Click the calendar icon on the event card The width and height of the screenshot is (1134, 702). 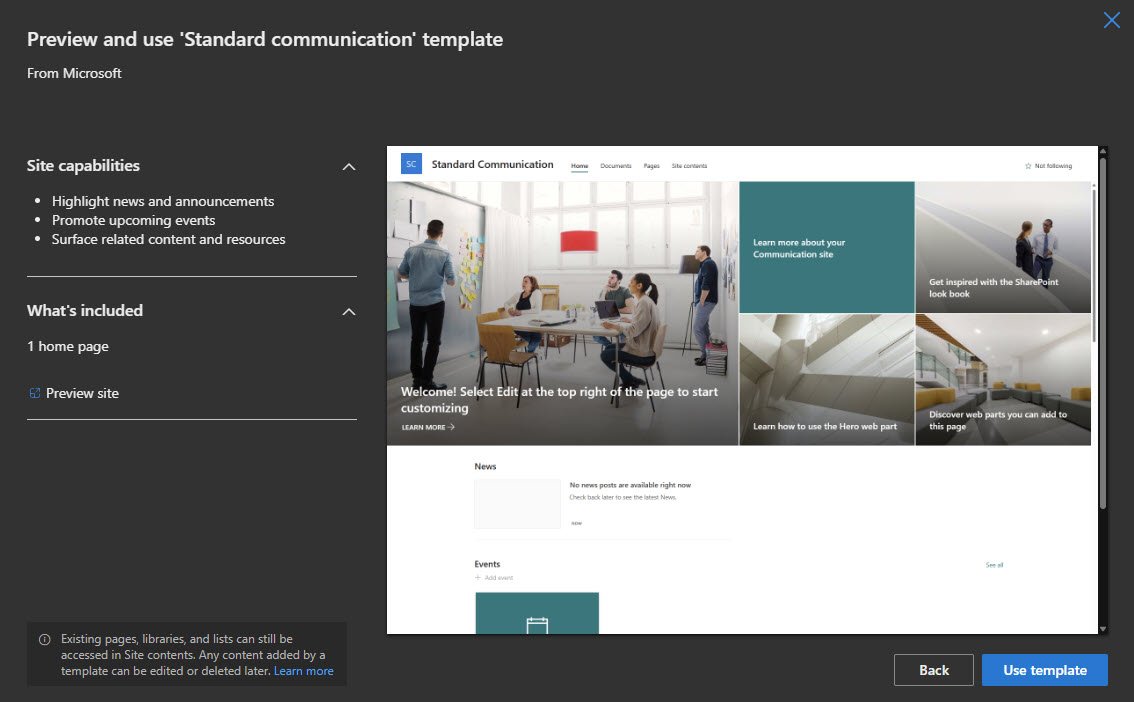tap(537, 625)
